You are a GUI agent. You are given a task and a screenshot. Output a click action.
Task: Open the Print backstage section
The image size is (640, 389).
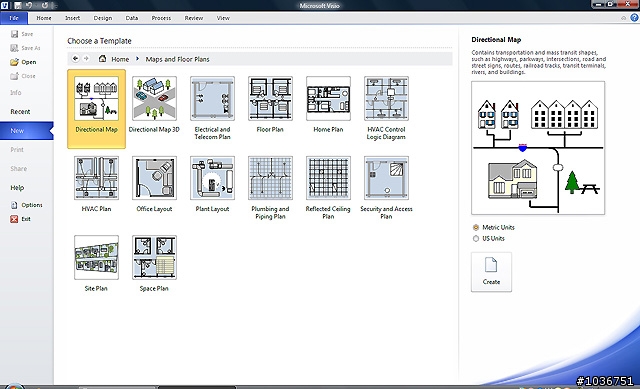coord(17,149)
